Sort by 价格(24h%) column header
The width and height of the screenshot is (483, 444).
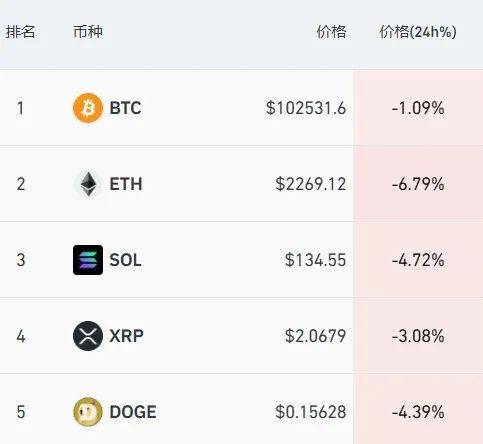click(x=418, y=32)
